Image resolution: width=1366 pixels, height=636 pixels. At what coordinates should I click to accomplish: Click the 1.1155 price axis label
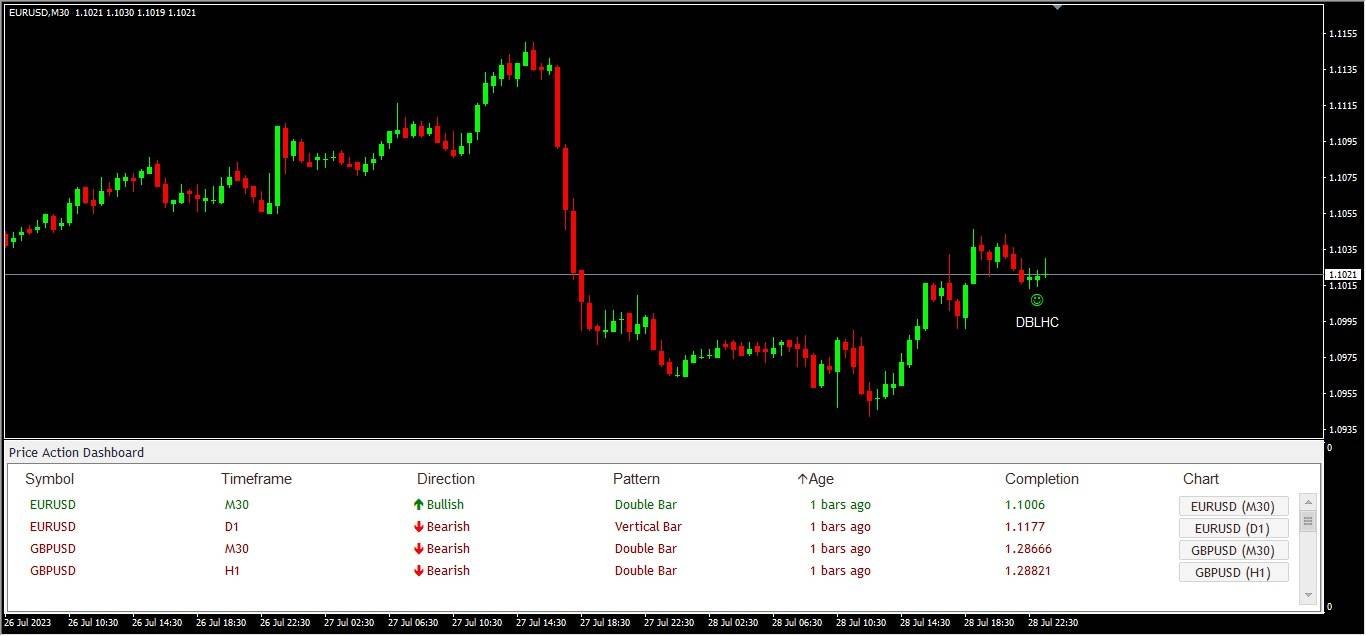[1342, 34]
